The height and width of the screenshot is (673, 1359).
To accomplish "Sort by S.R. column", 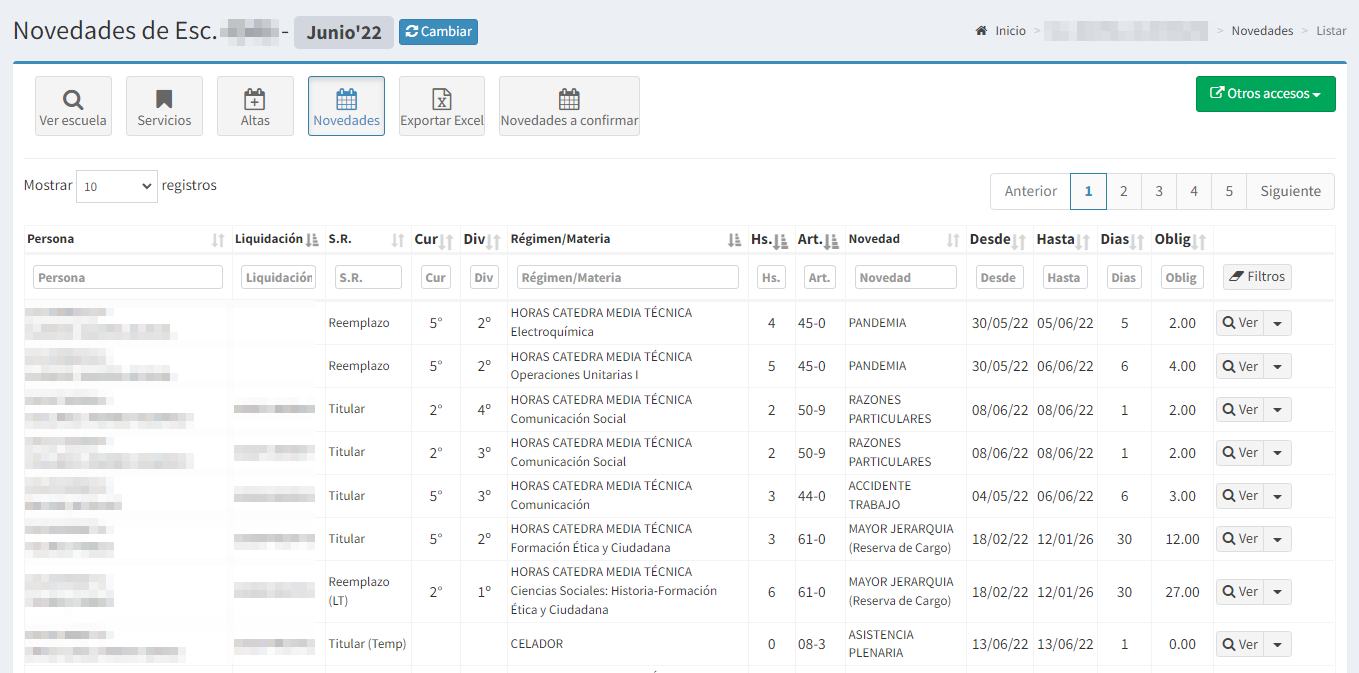I will point(367,239).
